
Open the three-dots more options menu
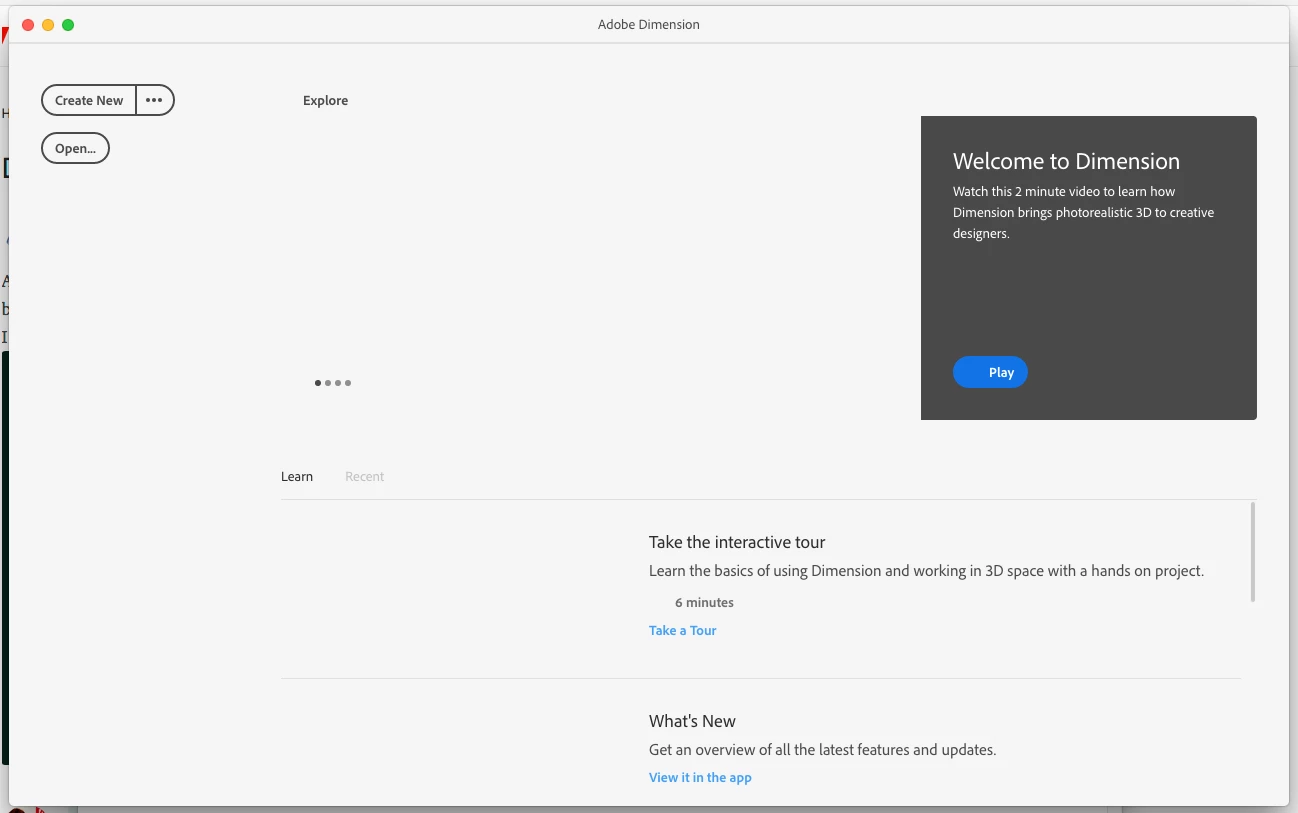pyautogui.click(x=155, y=100)
